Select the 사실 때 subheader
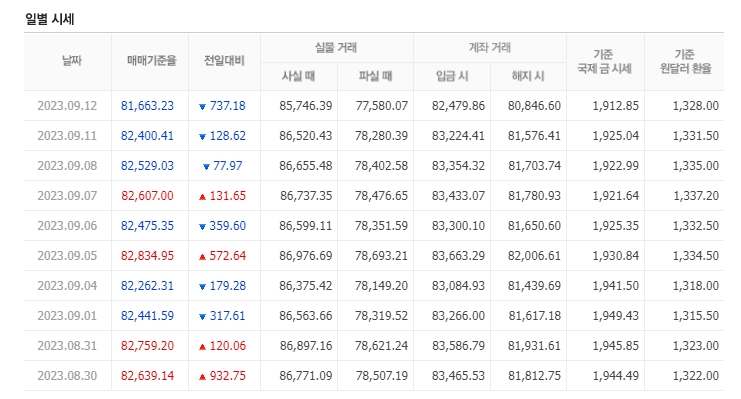Screen dimensions: 741x399 coord(298,76)
